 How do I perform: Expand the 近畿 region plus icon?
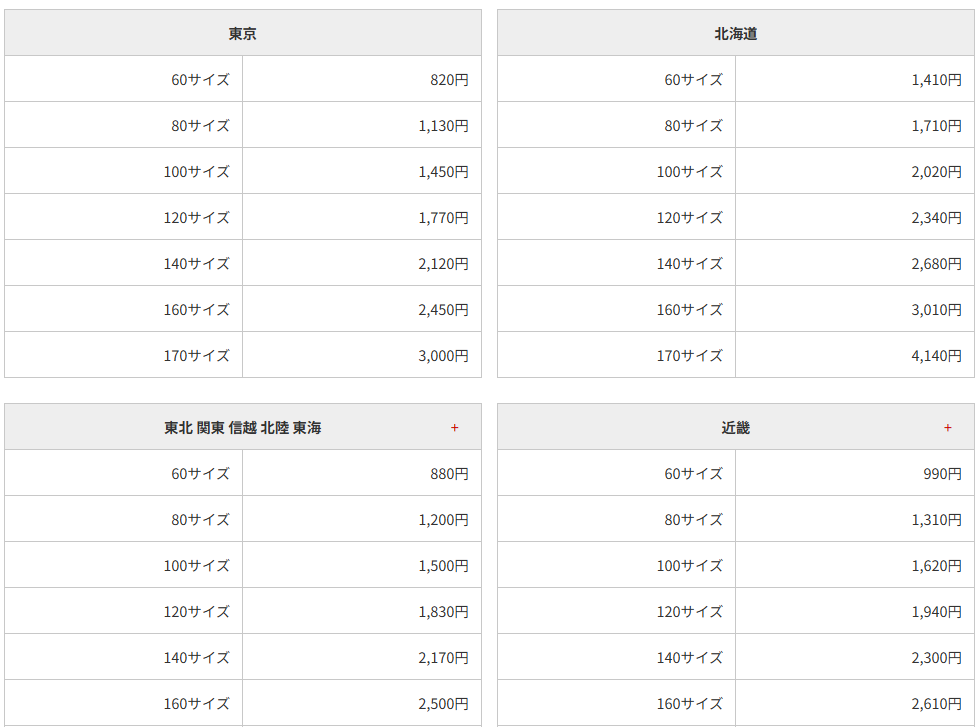(x=948, y=428)
